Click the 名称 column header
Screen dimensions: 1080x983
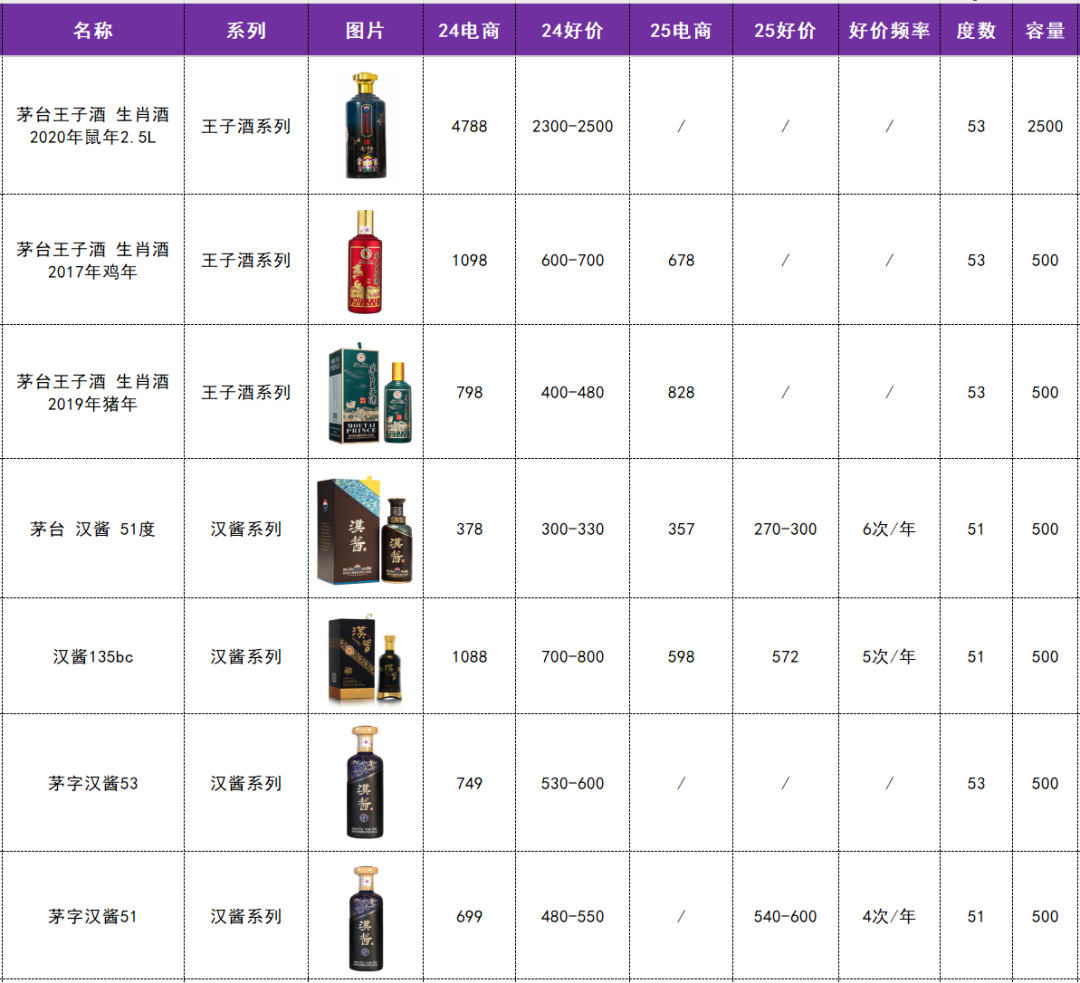(x=93, y=30)
